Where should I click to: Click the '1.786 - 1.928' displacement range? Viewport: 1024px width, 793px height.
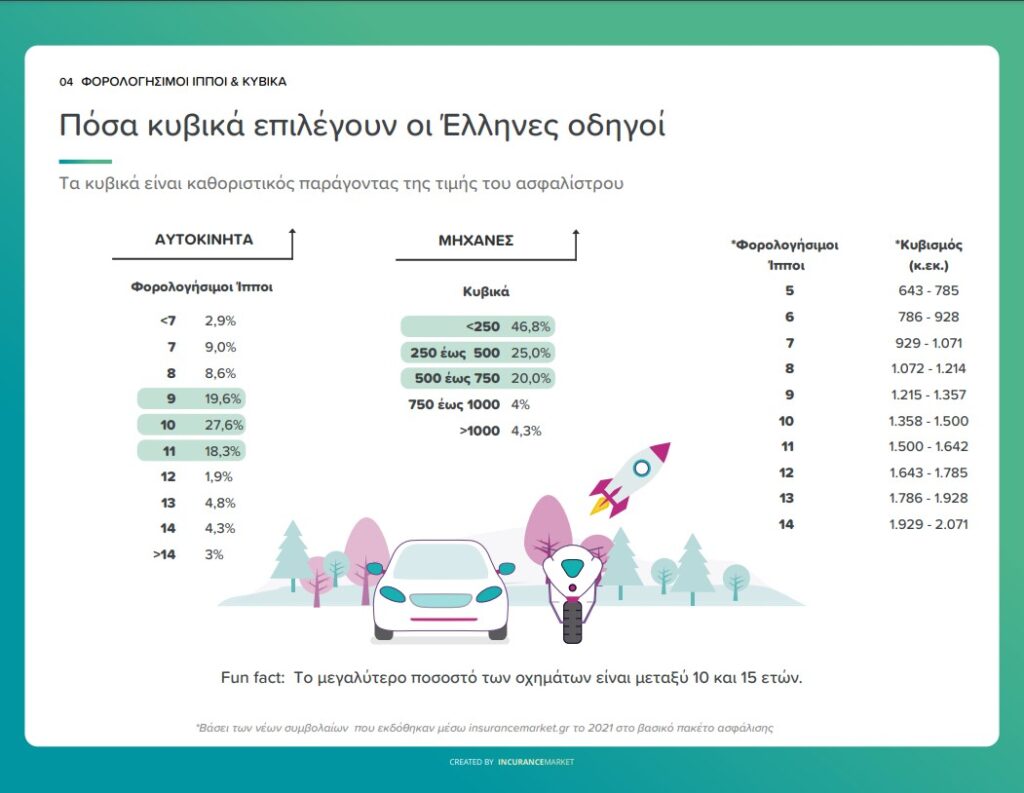point(928,498)
